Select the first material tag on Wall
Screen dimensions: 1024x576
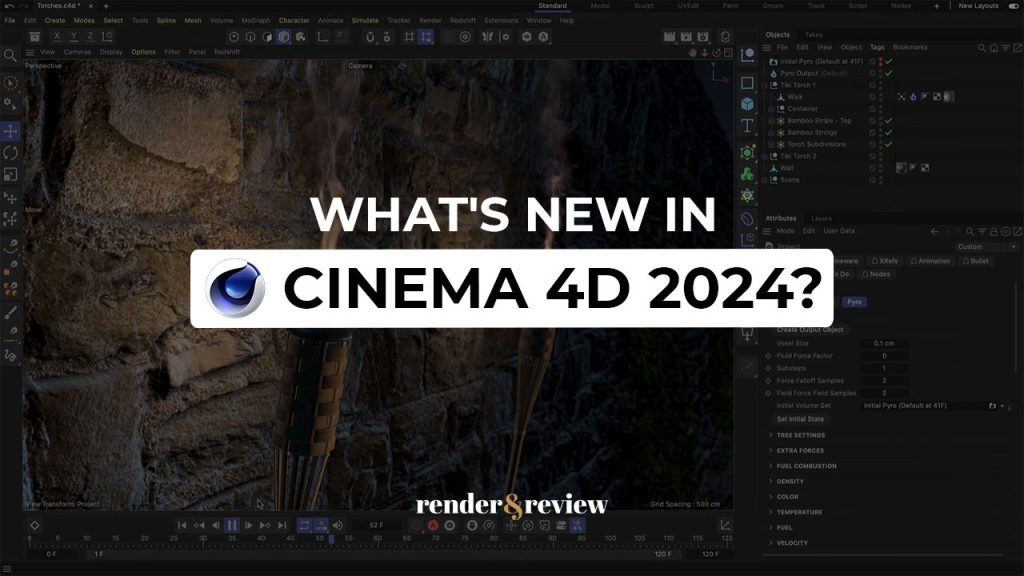click(901, 168)
